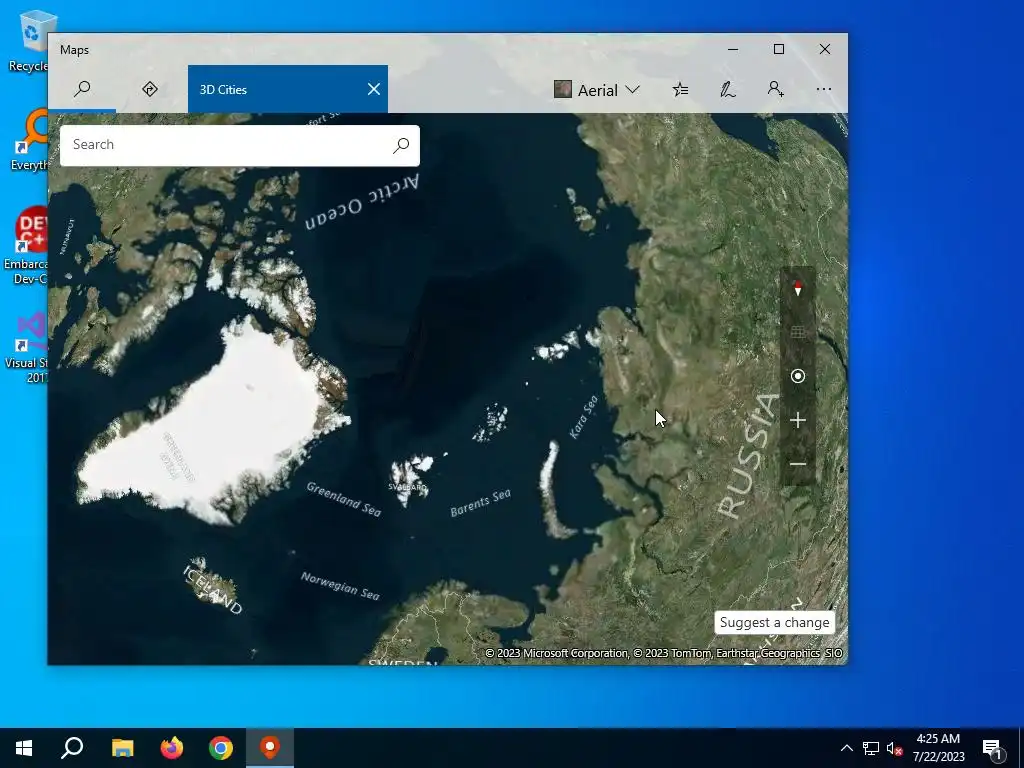Click the Sign in account icon
The height and width of the screenshot is (768, 1024).
point(775,89)
